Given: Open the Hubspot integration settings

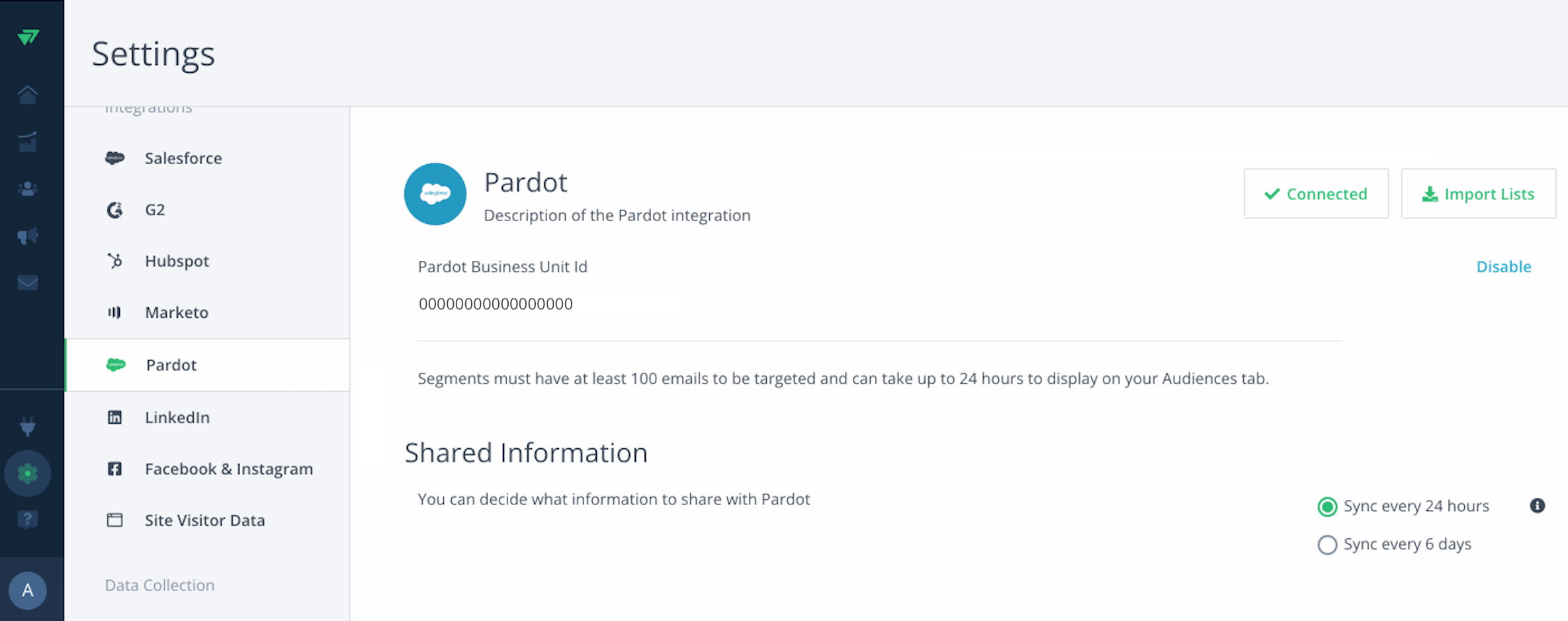Looking at the screenshot, I should (x=207, y=261).
